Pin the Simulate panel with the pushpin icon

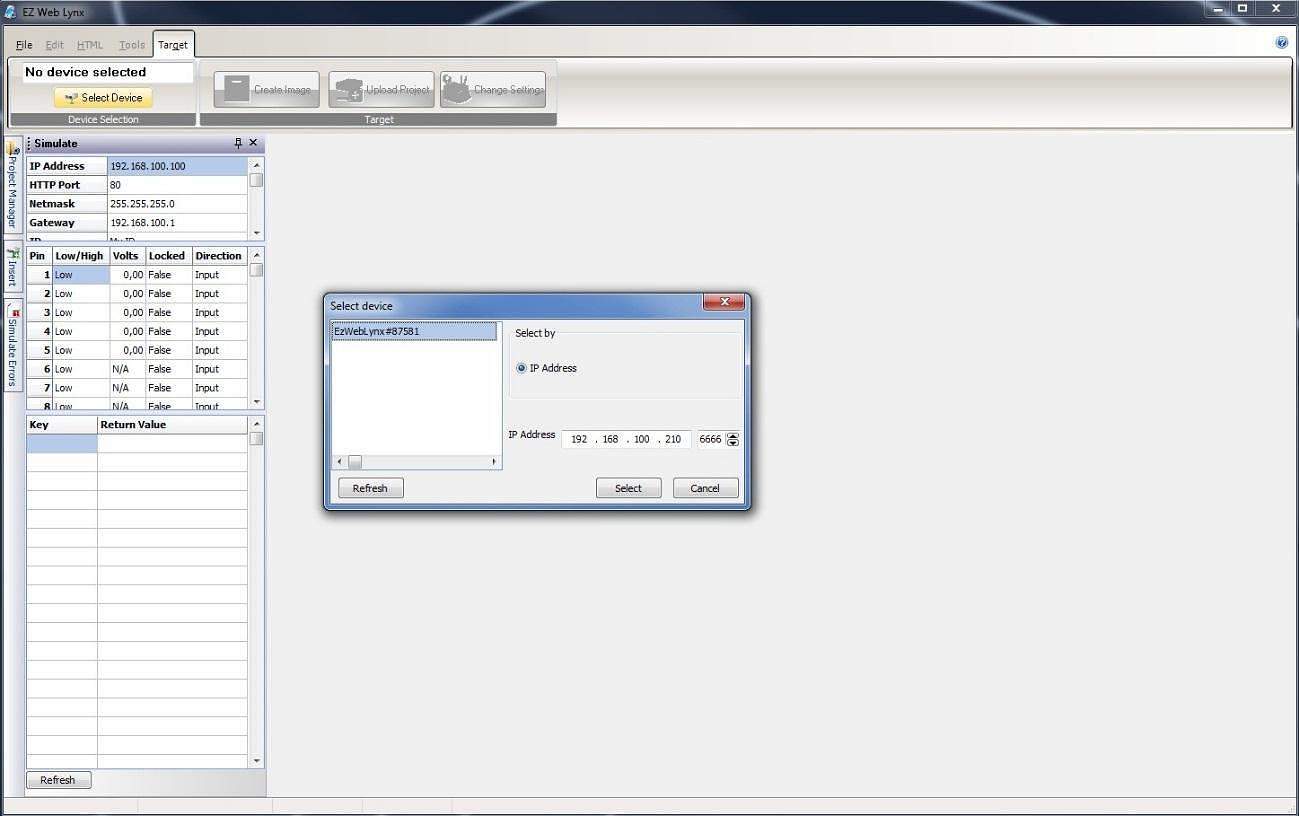(x=238, y=143)
